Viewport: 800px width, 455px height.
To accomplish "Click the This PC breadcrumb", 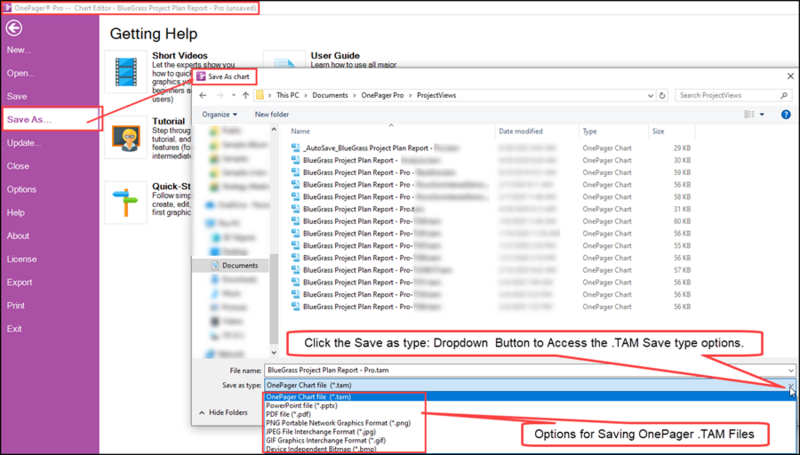I will click(288, 95).
